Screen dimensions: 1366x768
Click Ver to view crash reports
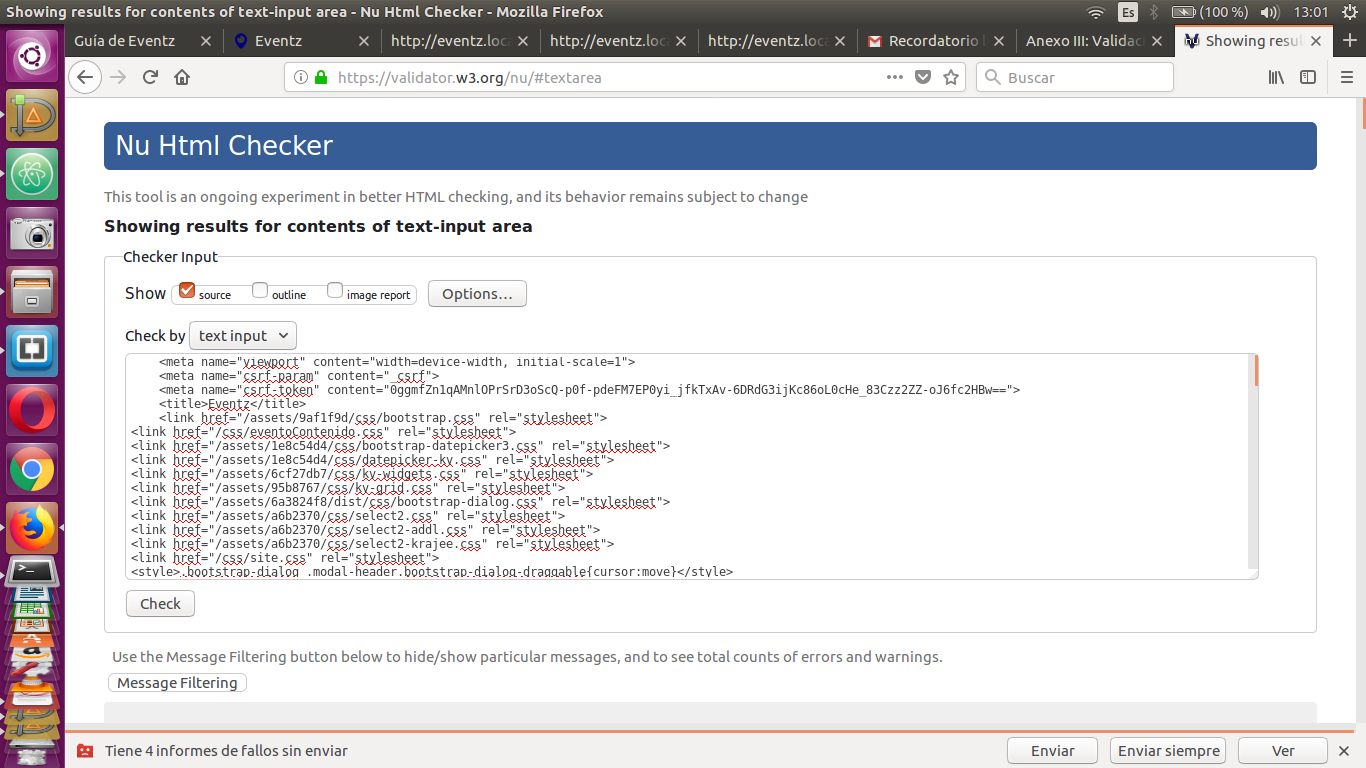[1283, 751]
